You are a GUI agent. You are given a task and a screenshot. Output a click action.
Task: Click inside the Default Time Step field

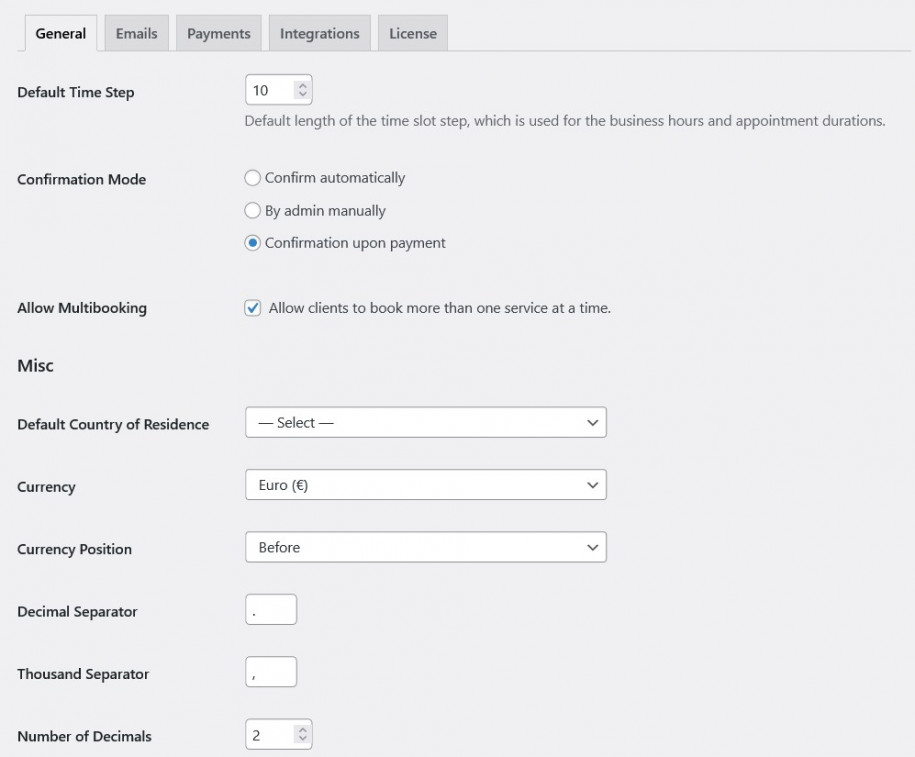[270, 89]
